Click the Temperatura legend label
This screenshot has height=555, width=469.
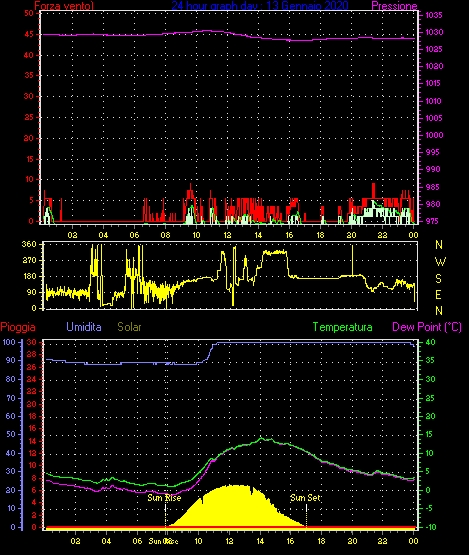(342, 327)
